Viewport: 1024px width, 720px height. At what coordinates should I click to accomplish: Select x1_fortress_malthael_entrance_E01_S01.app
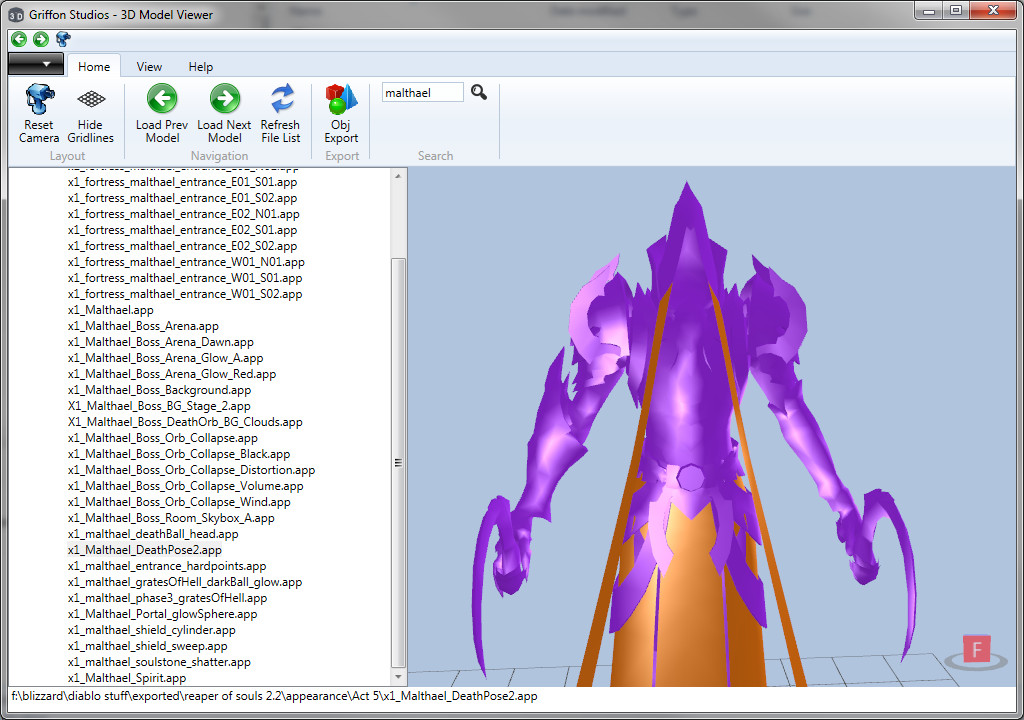pyautogui.click(x=182, y=182)
